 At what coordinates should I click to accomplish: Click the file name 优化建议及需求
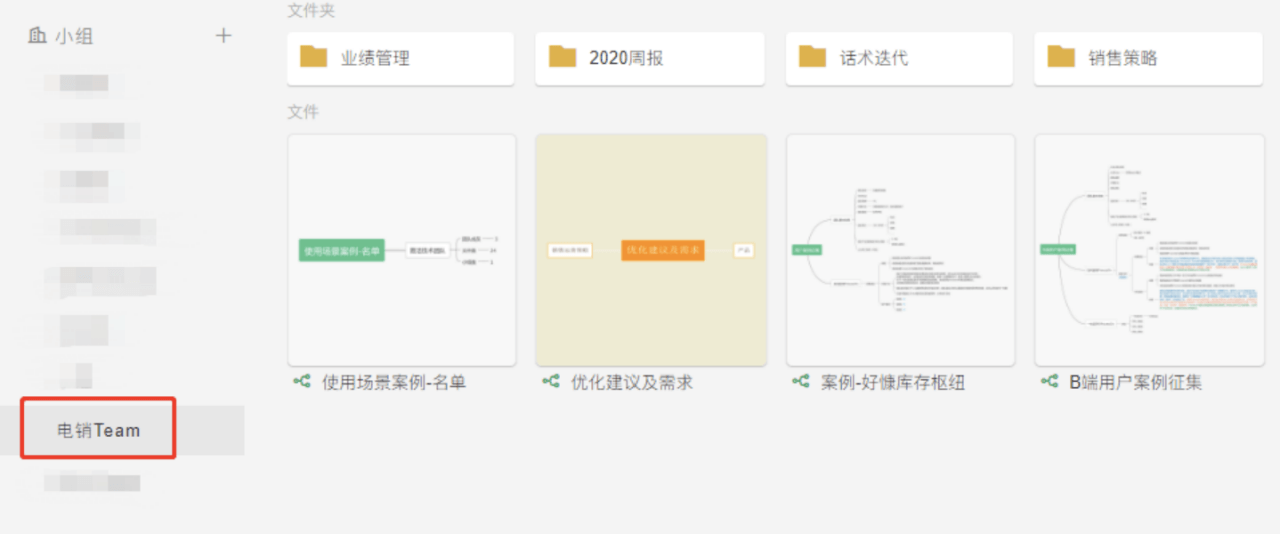click(632, 382)
